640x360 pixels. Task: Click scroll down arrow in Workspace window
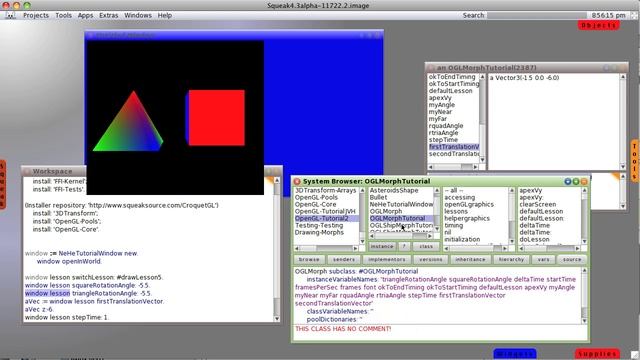coord(277,319)
